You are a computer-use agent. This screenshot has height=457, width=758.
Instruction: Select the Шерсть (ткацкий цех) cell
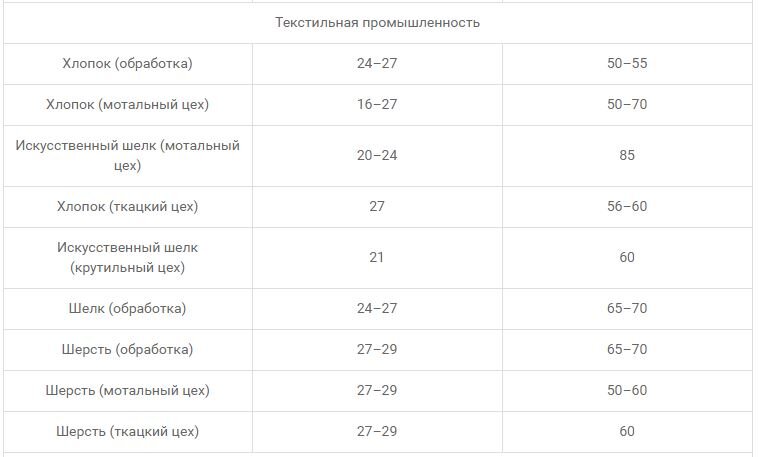click(128, 432)
